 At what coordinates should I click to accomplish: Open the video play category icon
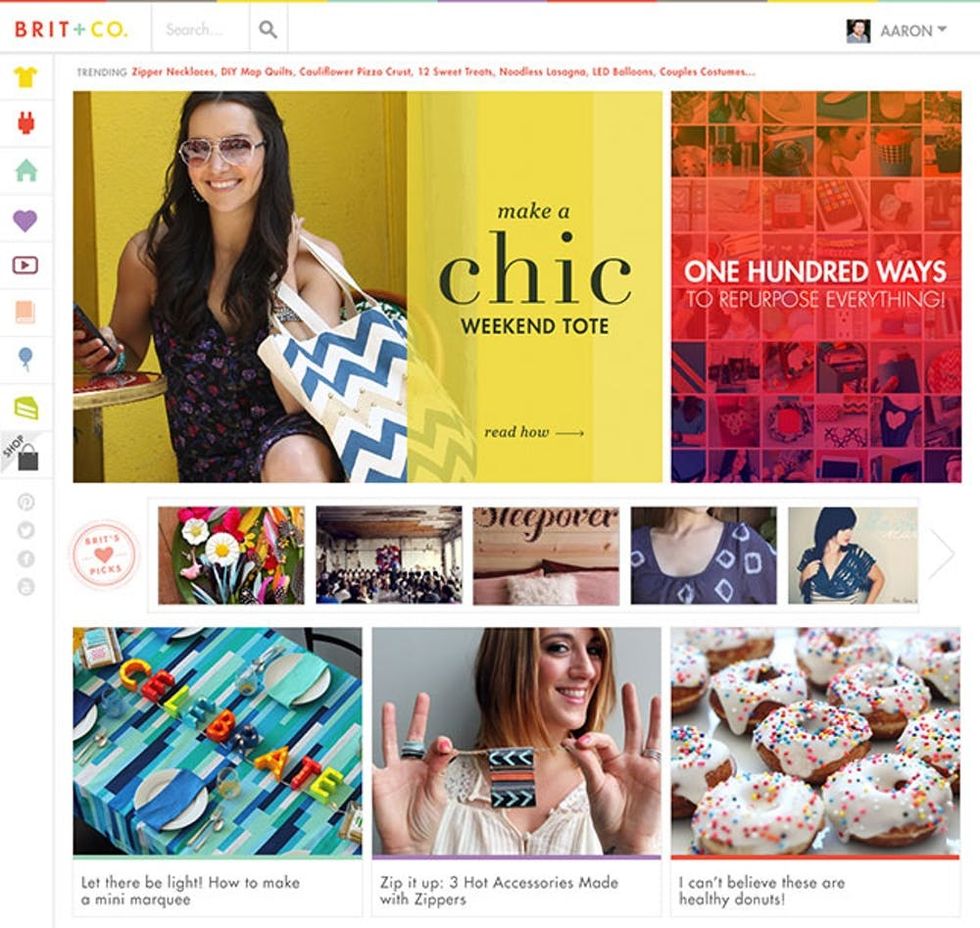[x=25, y=266]
